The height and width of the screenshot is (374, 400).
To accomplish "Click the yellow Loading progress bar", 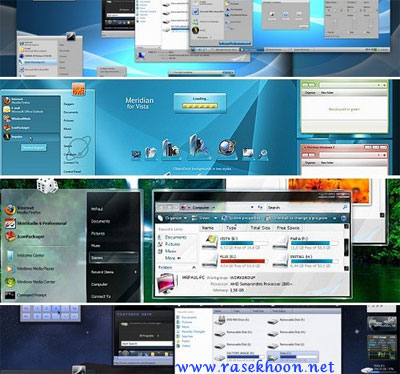I will click(200, 106).
